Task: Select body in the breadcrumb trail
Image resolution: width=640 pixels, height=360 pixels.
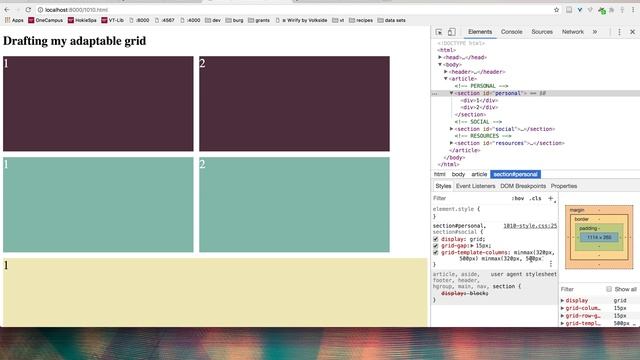Action: pos(458,174)
